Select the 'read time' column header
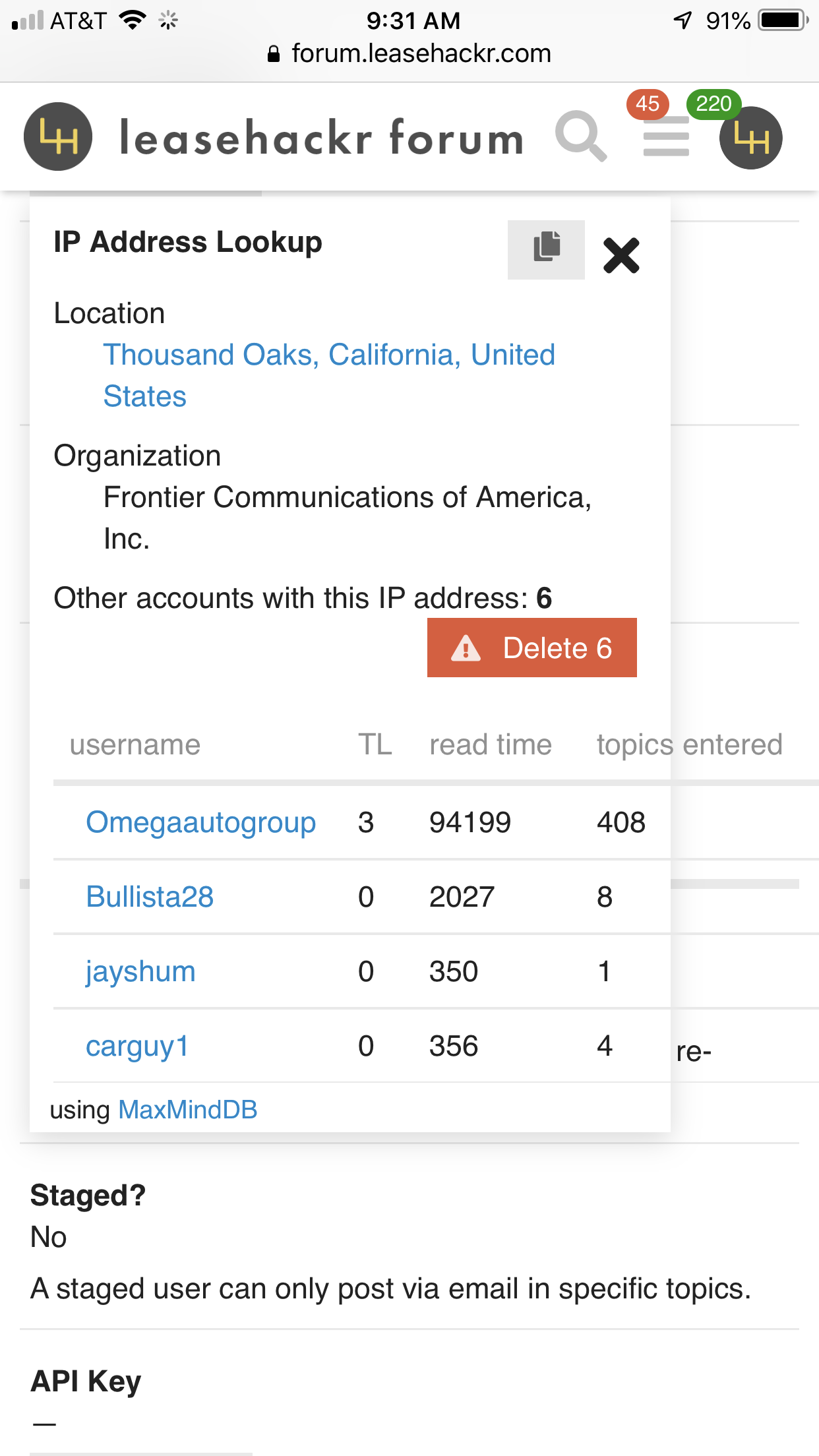The image size is (819, 1456). pyautogui.click(x=491, y=744)
